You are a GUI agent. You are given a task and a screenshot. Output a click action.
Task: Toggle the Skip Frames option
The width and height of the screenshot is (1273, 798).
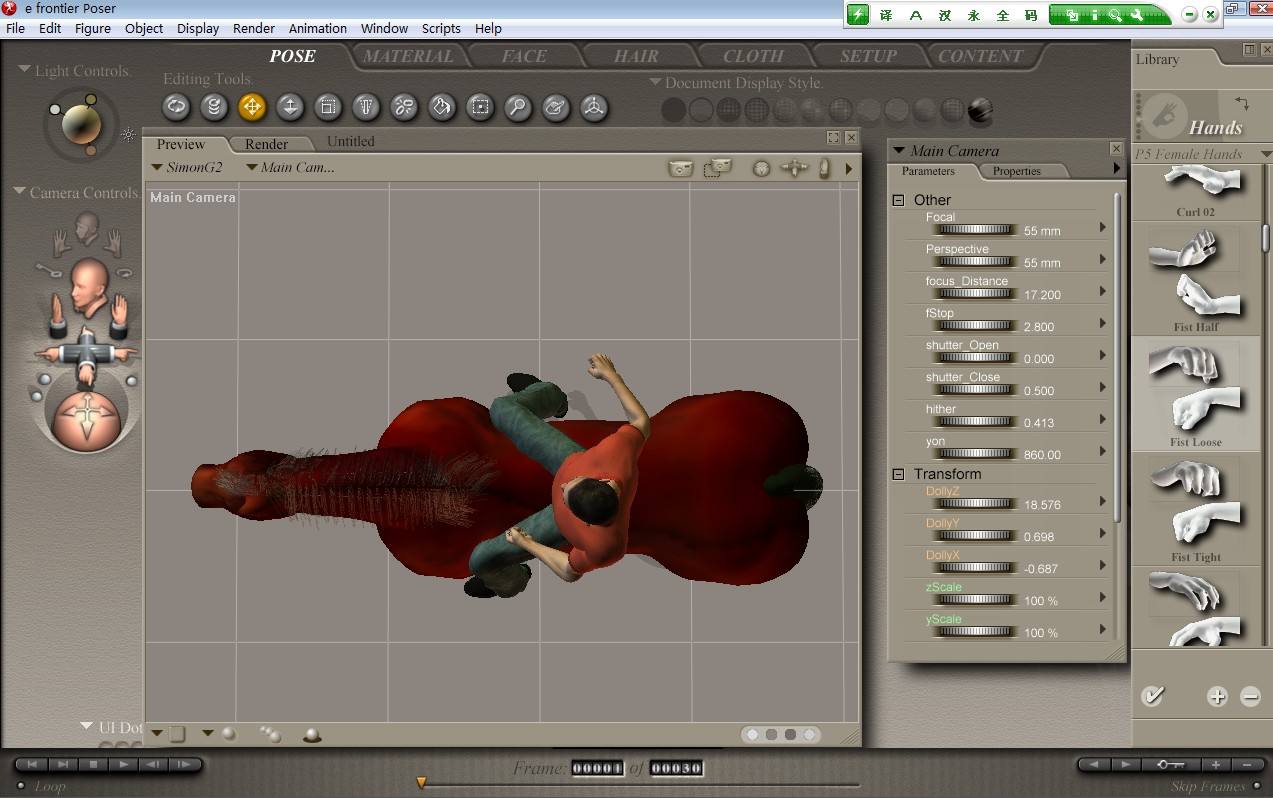point(1256,786)
